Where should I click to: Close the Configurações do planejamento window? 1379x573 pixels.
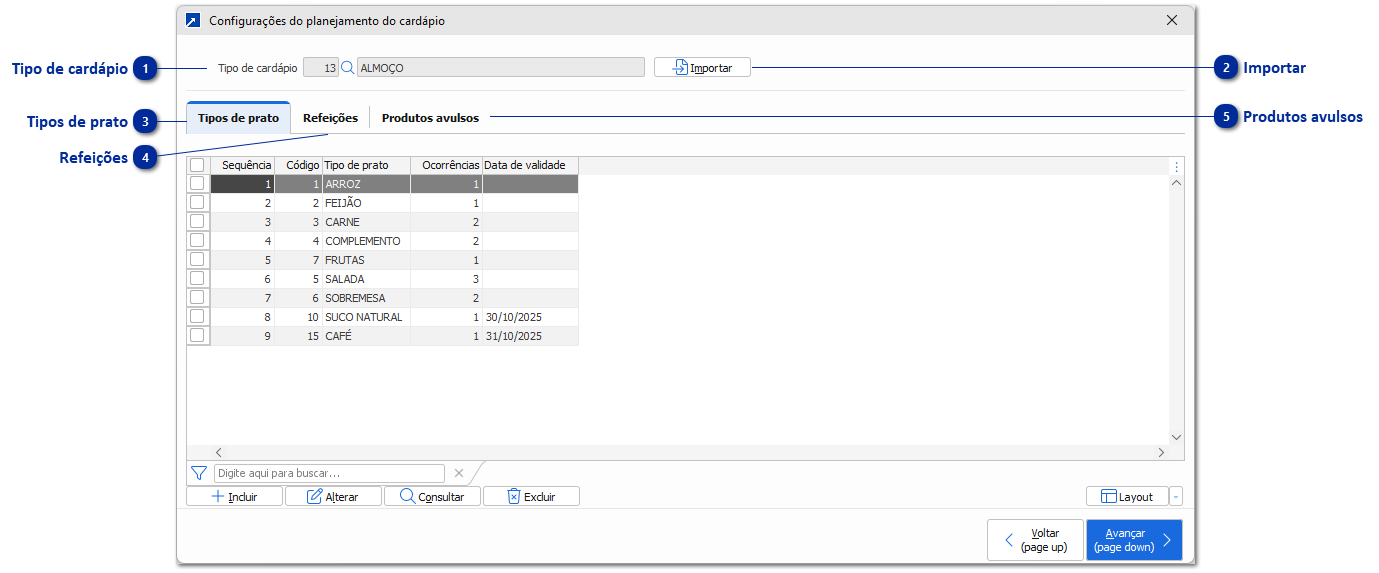pyautogui.click(x=1172, y=20)
